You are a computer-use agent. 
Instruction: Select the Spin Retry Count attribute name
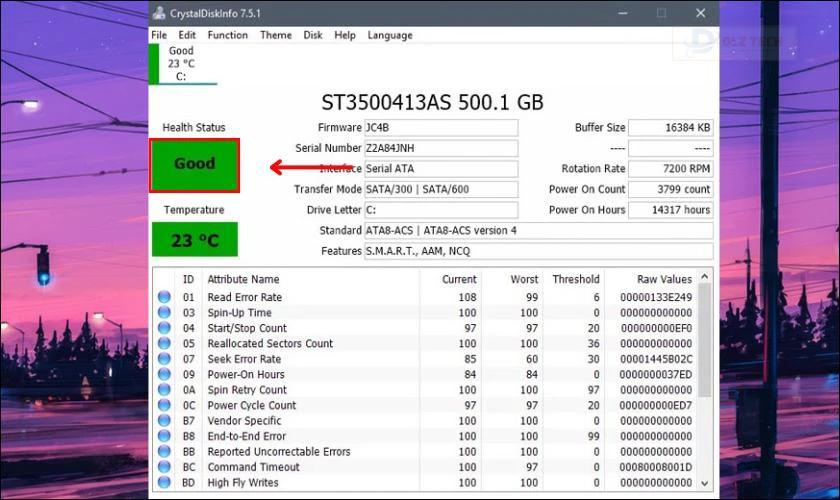(x=247, y=390)
